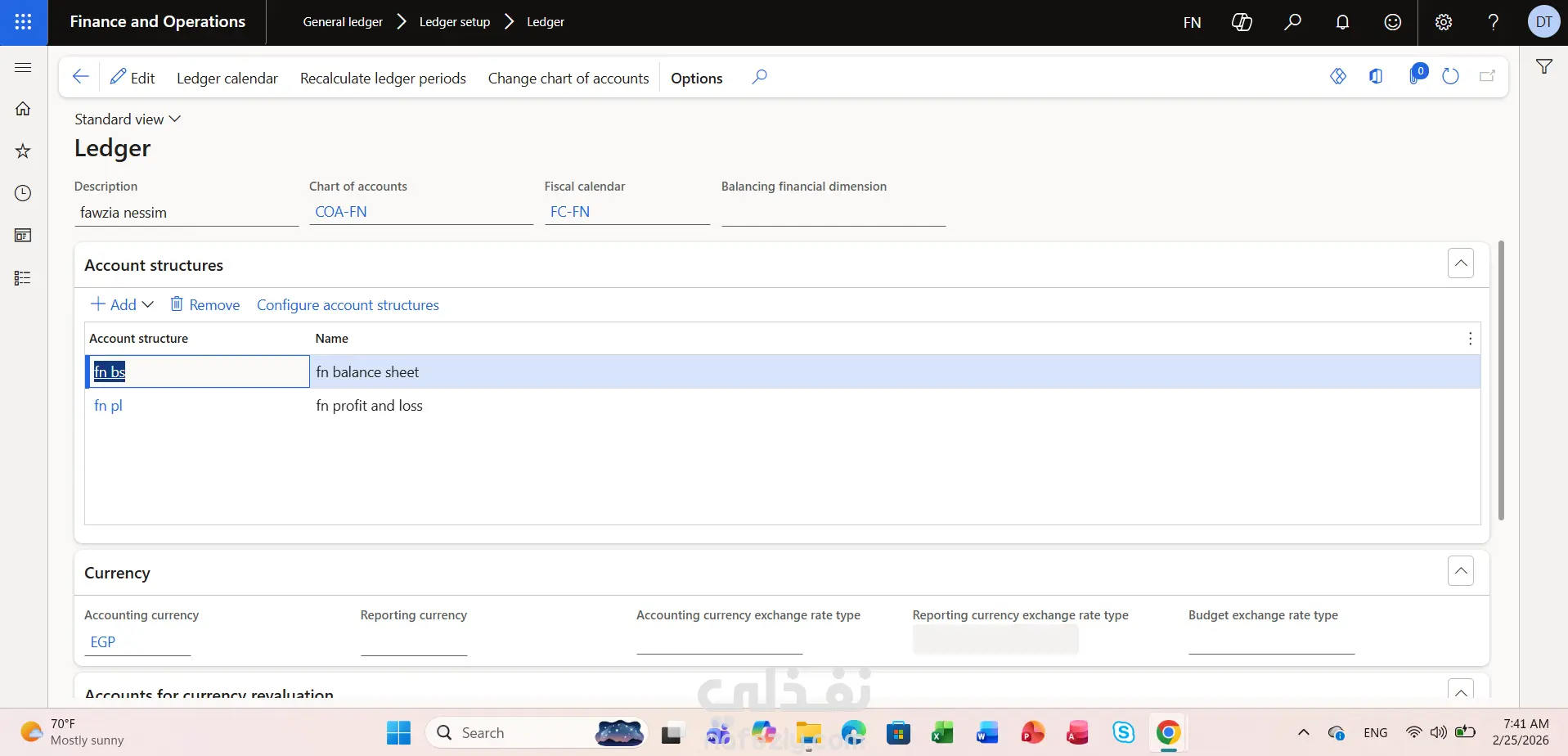Open the Windows Start button
The image size is (1568, 756).
399,733
